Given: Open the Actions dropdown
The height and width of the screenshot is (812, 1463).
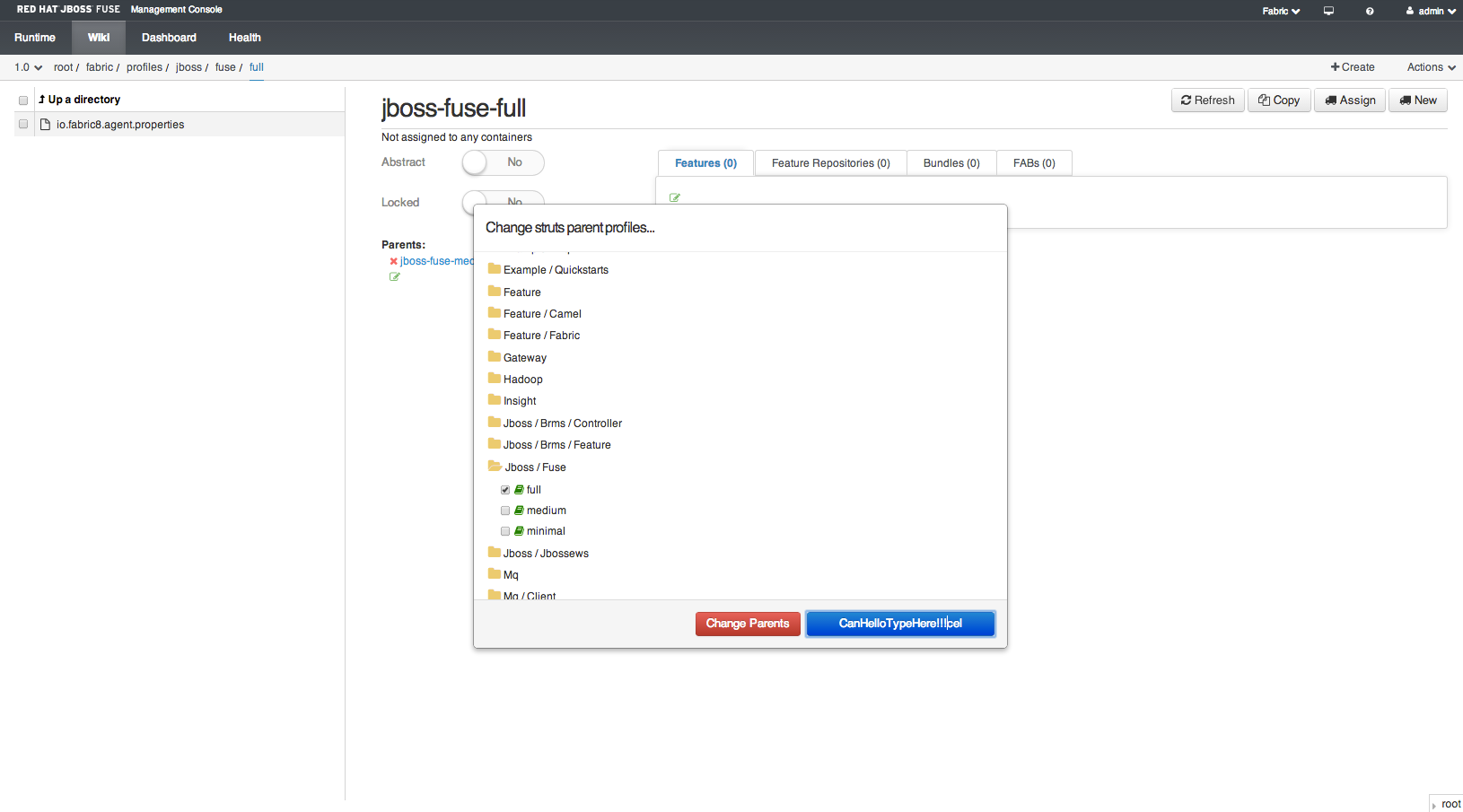Looking at the screenshot, I should pos(1431,67).
